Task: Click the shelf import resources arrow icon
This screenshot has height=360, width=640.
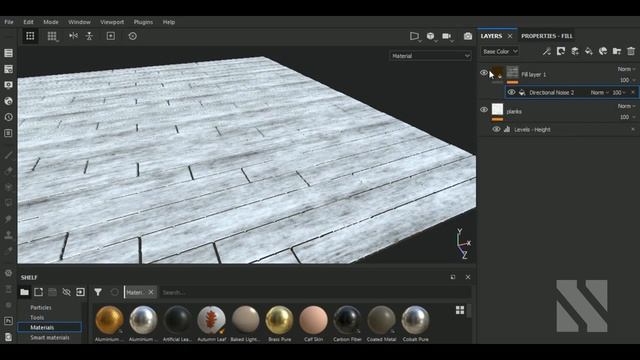Action: click(x=80, y=292)
